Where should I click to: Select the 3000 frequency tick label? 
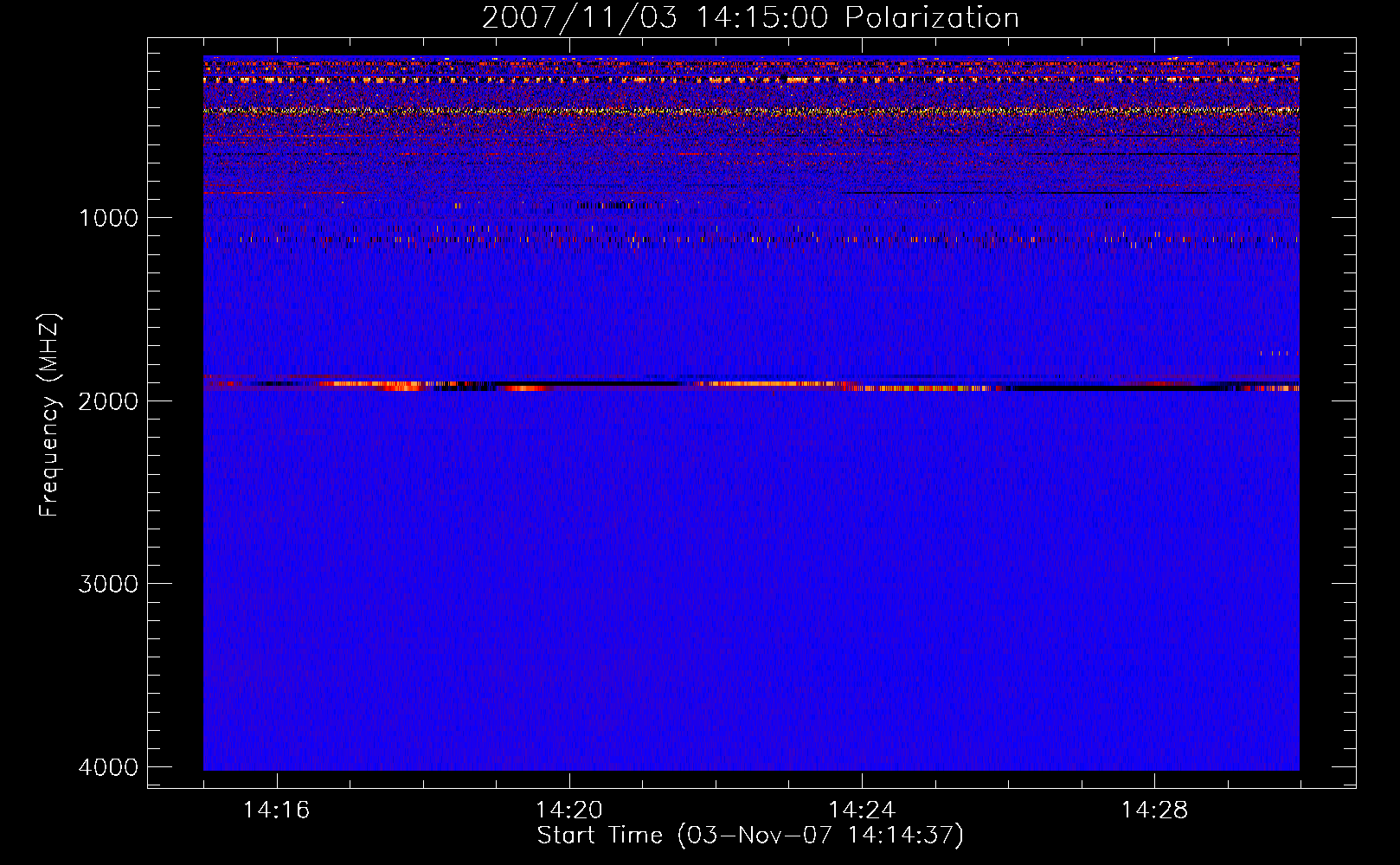coord(109,584)
